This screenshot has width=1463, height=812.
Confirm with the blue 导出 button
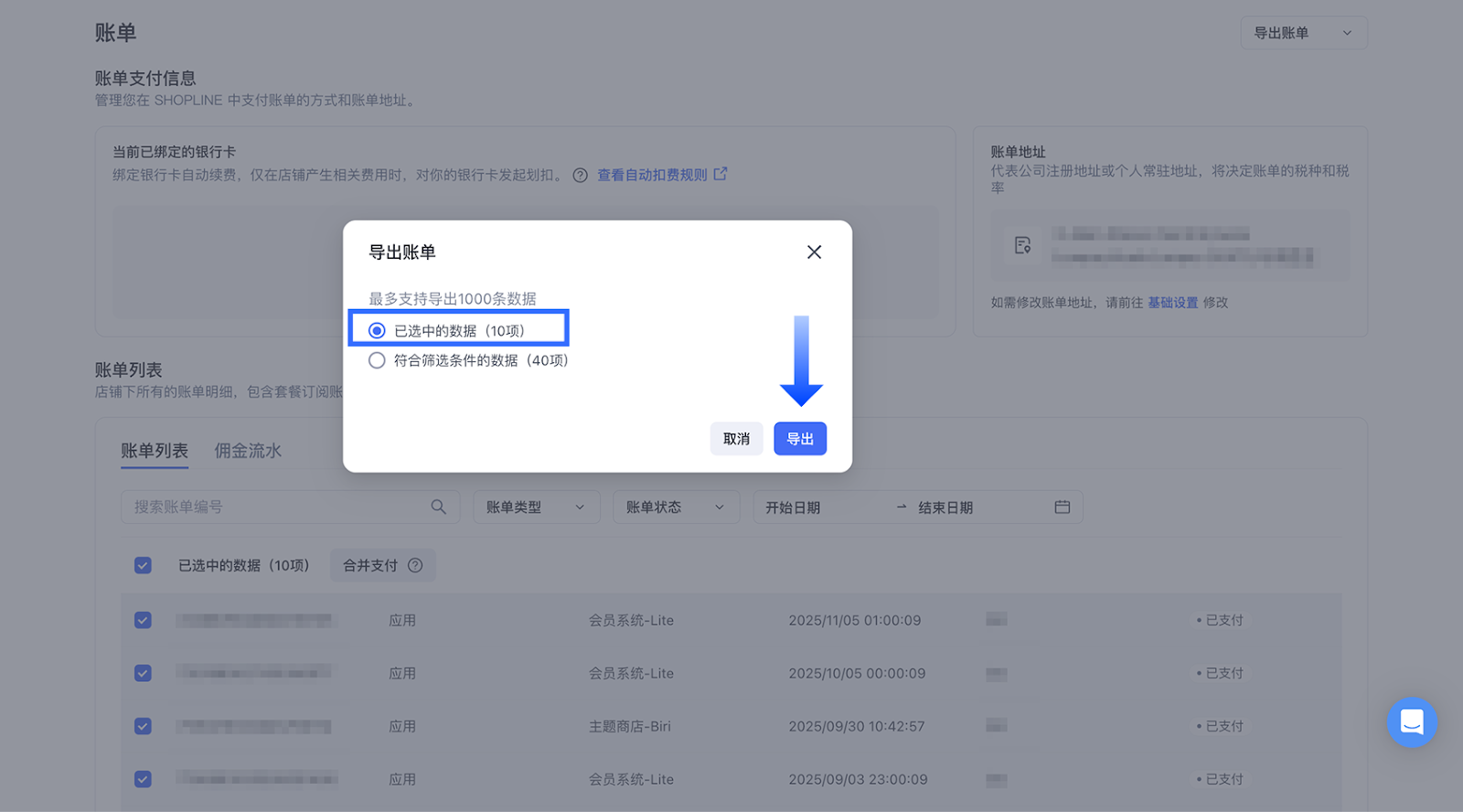click(x=800, y=439)
